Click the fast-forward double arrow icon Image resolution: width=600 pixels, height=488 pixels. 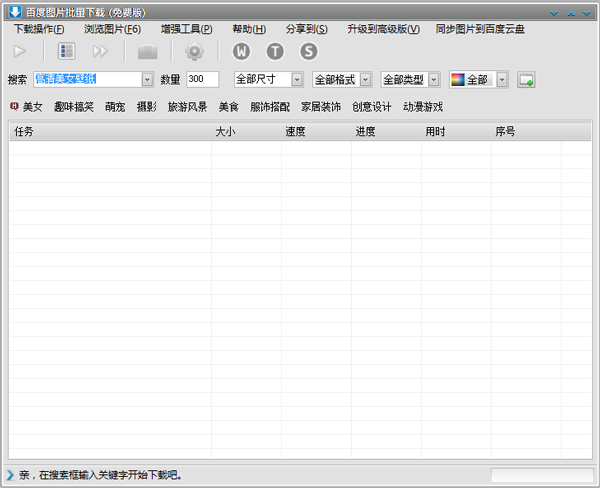100,51
